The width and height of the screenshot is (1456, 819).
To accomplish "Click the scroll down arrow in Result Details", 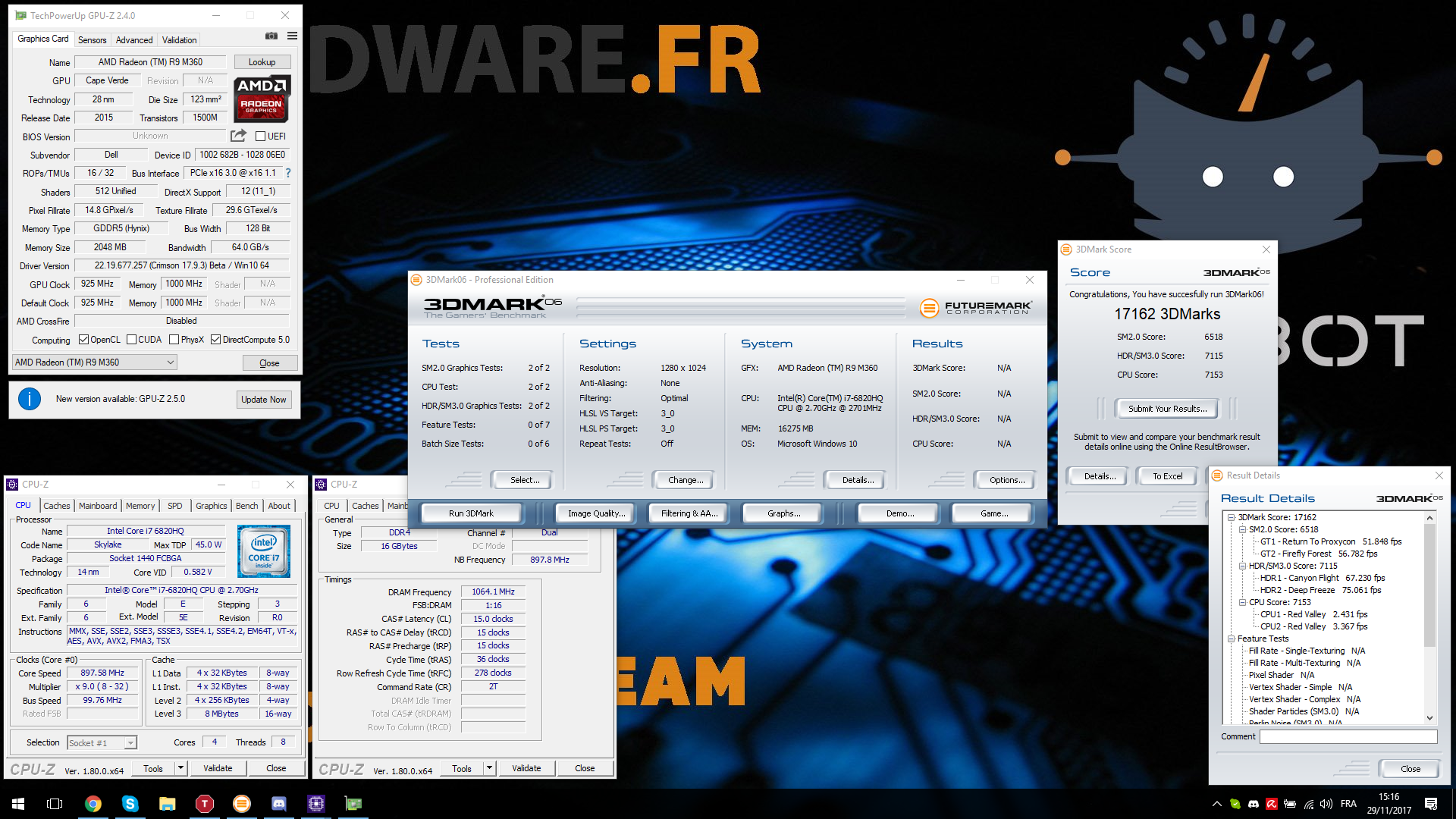I will point(1429,718).
